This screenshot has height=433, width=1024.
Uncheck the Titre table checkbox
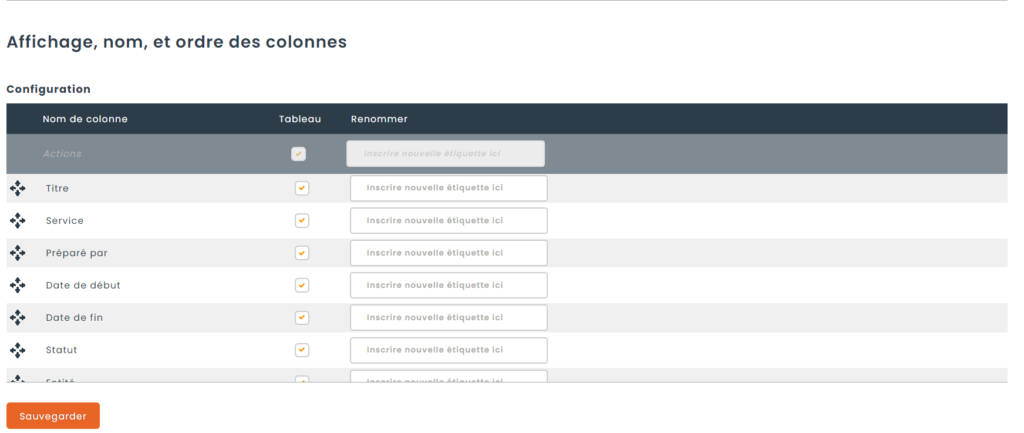click(x=301, y=188)
